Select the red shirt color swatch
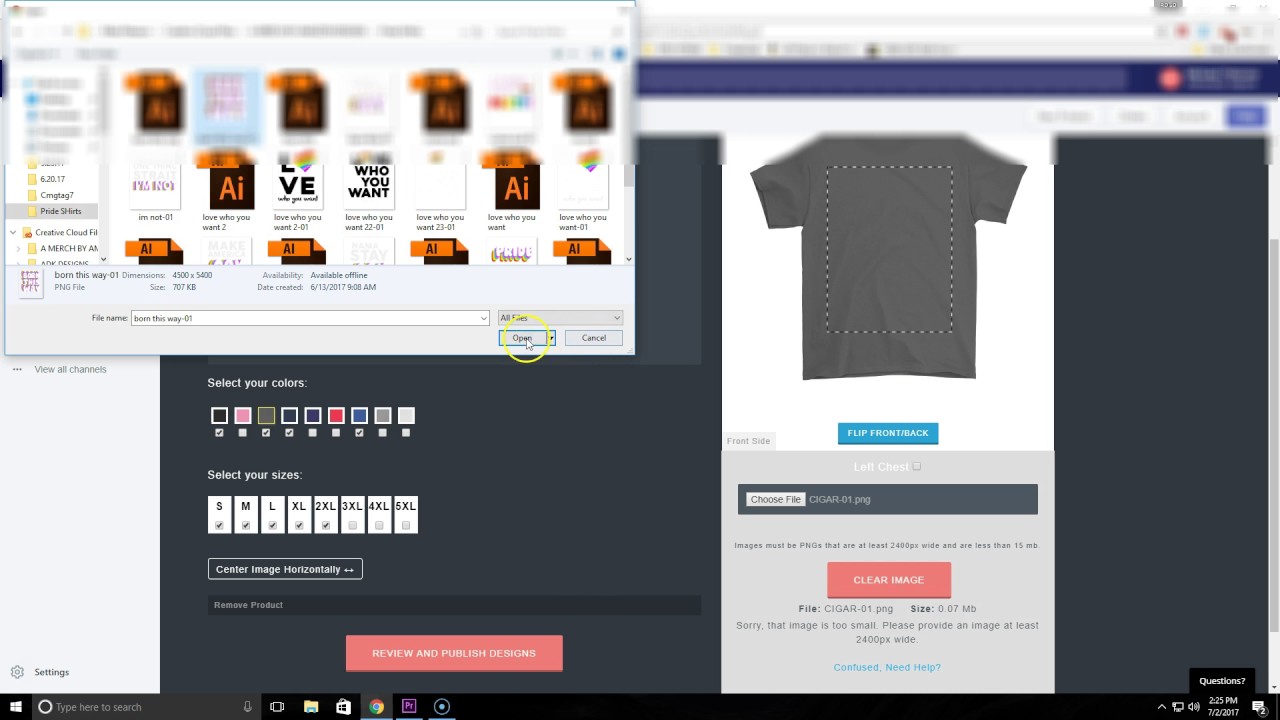The height and width of the screenshot is (720, 1280). [336, 415]
